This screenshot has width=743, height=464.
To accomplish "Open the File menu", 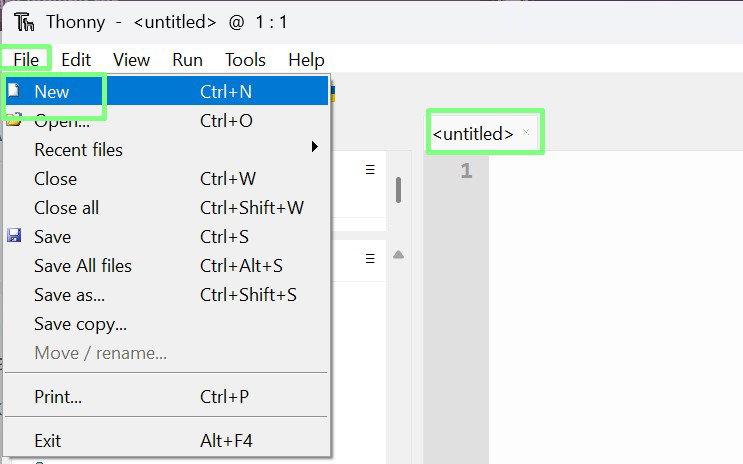I will 26,60.
